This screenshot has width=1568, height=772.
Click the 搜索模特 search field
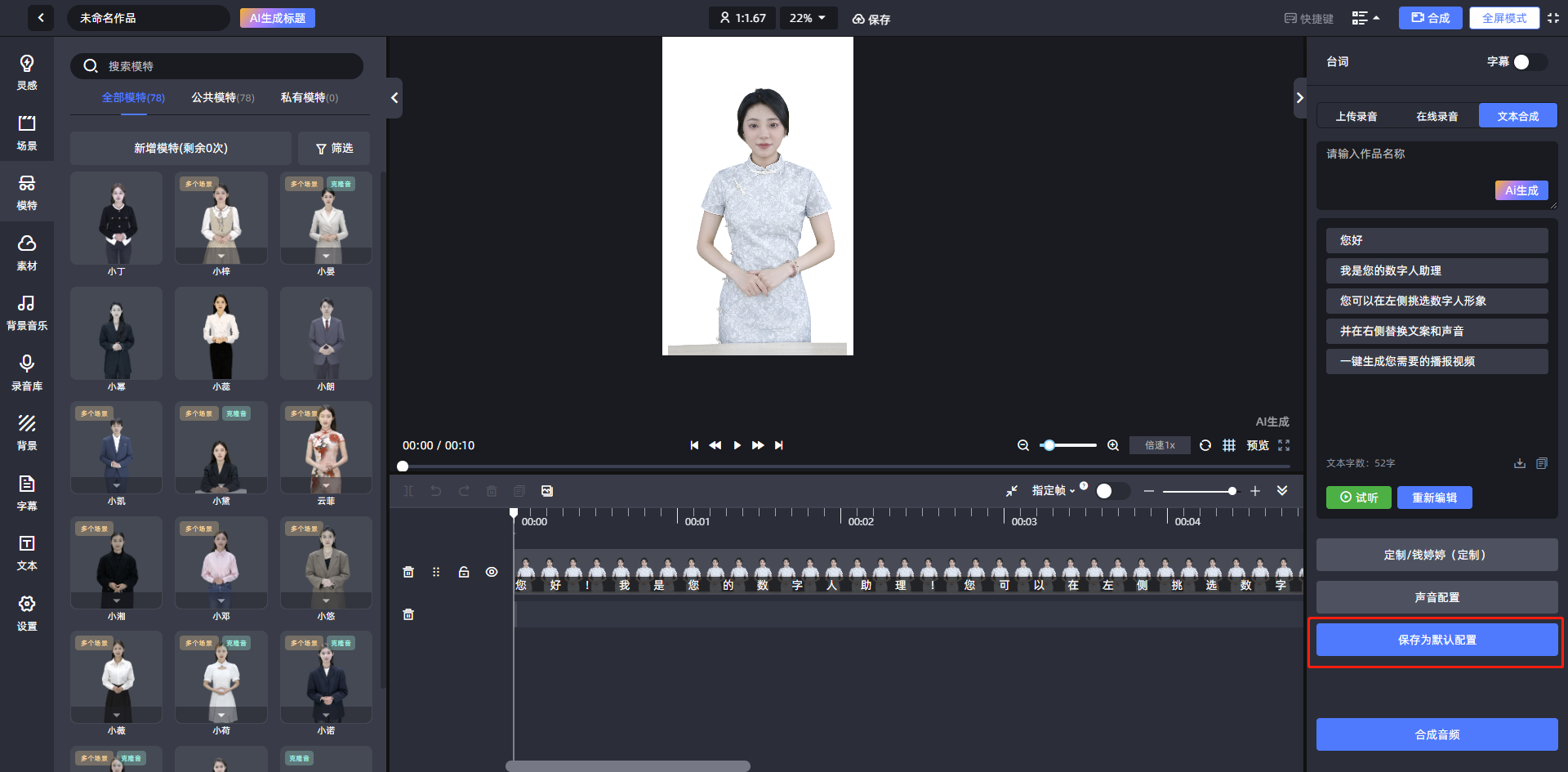coord(216,66)
